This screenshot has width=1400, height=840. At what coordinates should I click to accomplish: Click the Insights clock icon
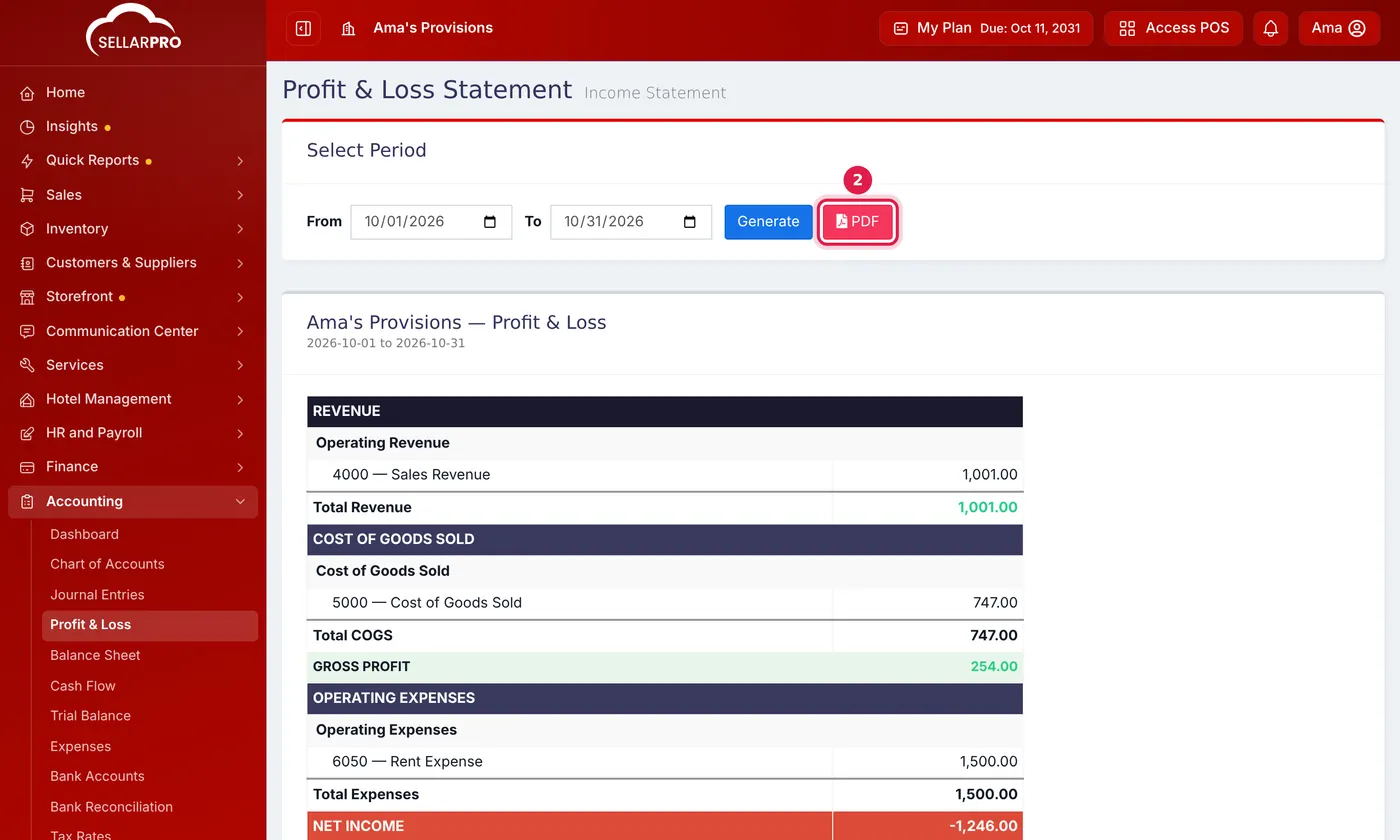27,127
